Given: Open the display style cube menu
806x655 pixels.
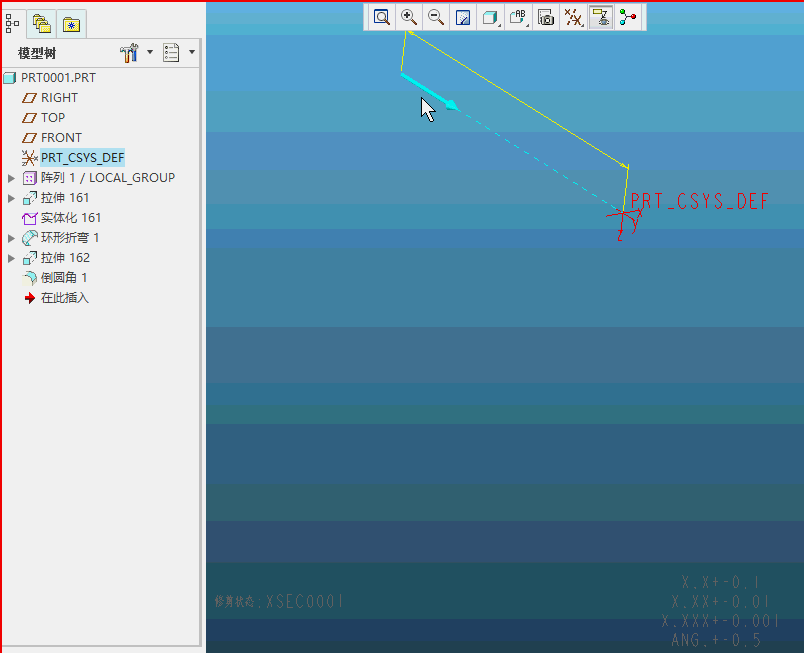Looking at the screenshot, I should [x=491, y=17].
